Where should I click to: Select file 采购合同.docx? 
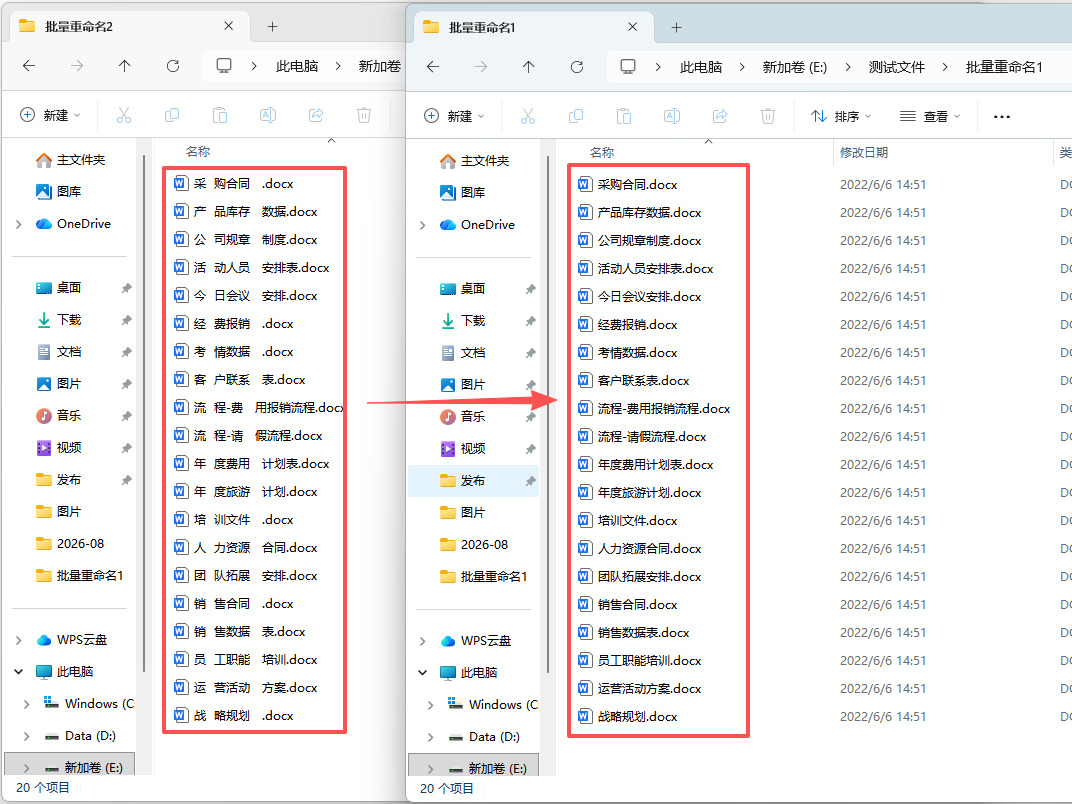click(628, 185)
